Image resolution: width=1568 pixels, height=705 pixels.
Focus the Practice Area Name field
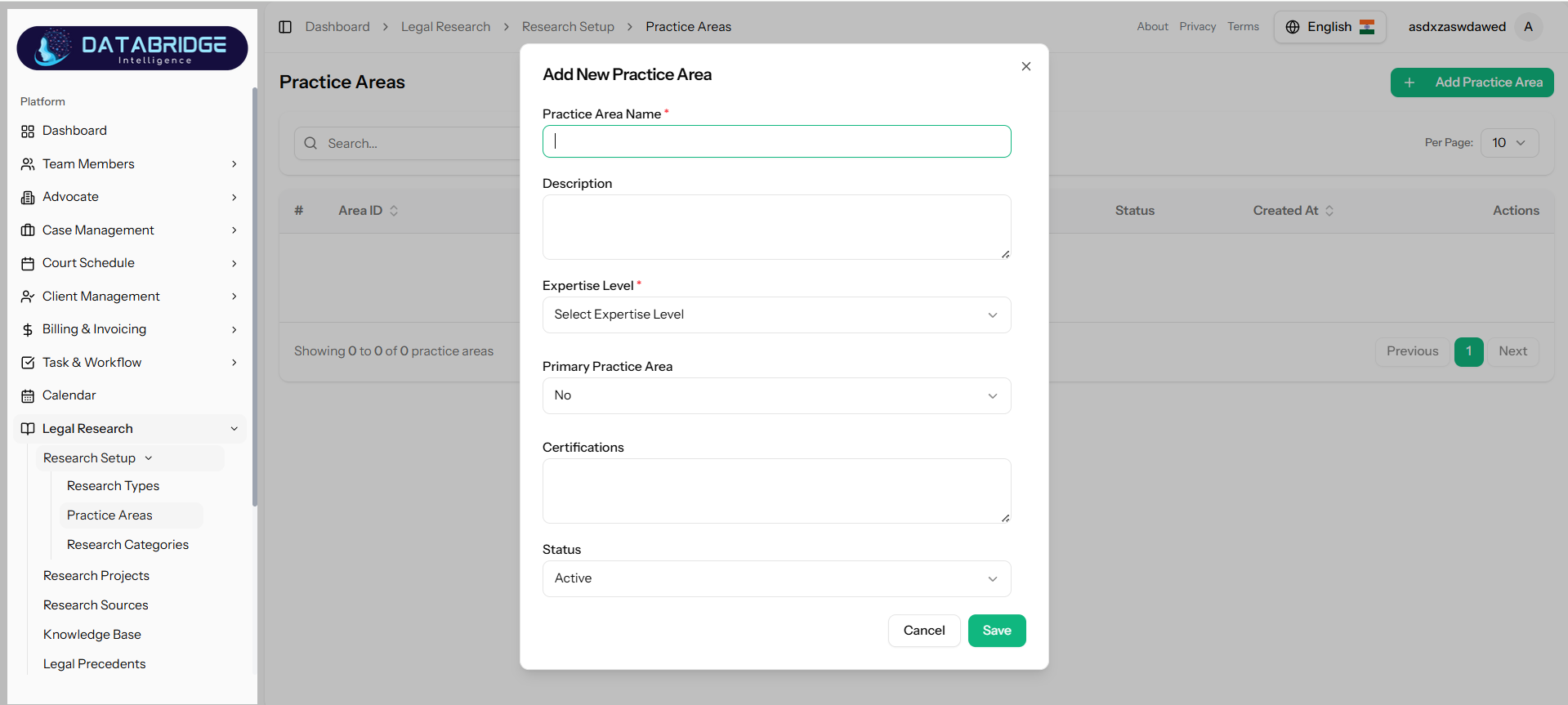pos(776,141)
